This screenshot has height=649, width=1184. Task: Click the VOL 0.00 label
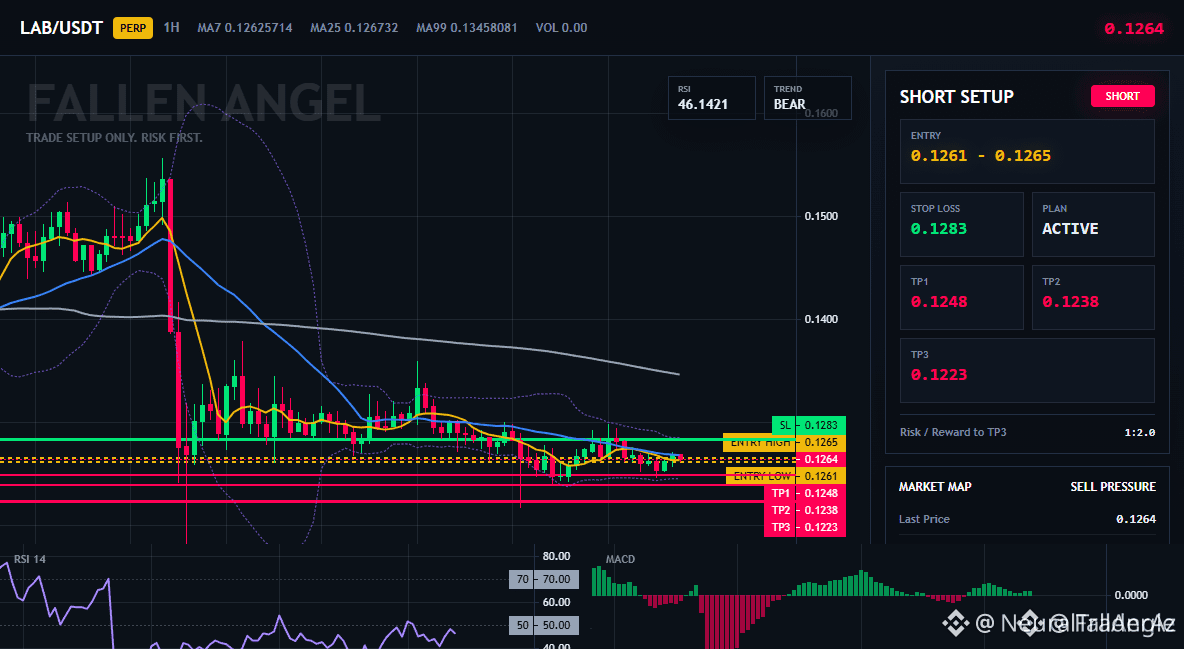[561, 28]
